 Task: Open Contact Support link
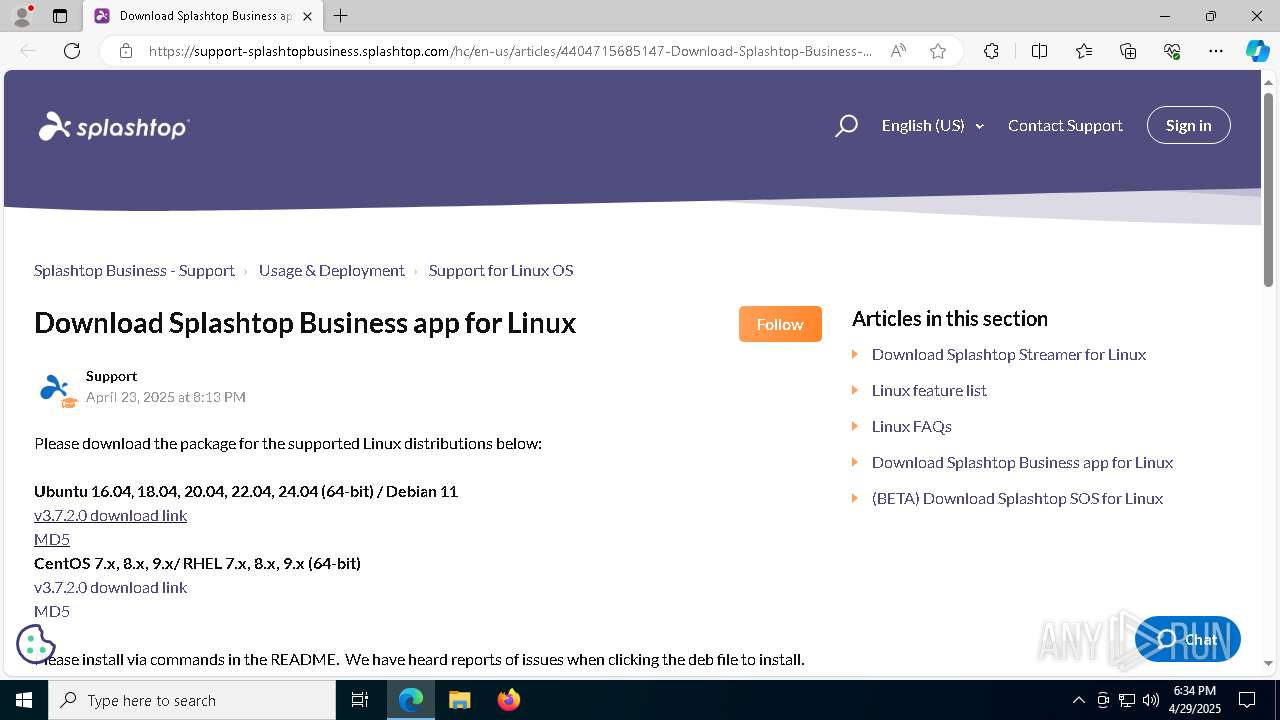tap(1065, 126)
